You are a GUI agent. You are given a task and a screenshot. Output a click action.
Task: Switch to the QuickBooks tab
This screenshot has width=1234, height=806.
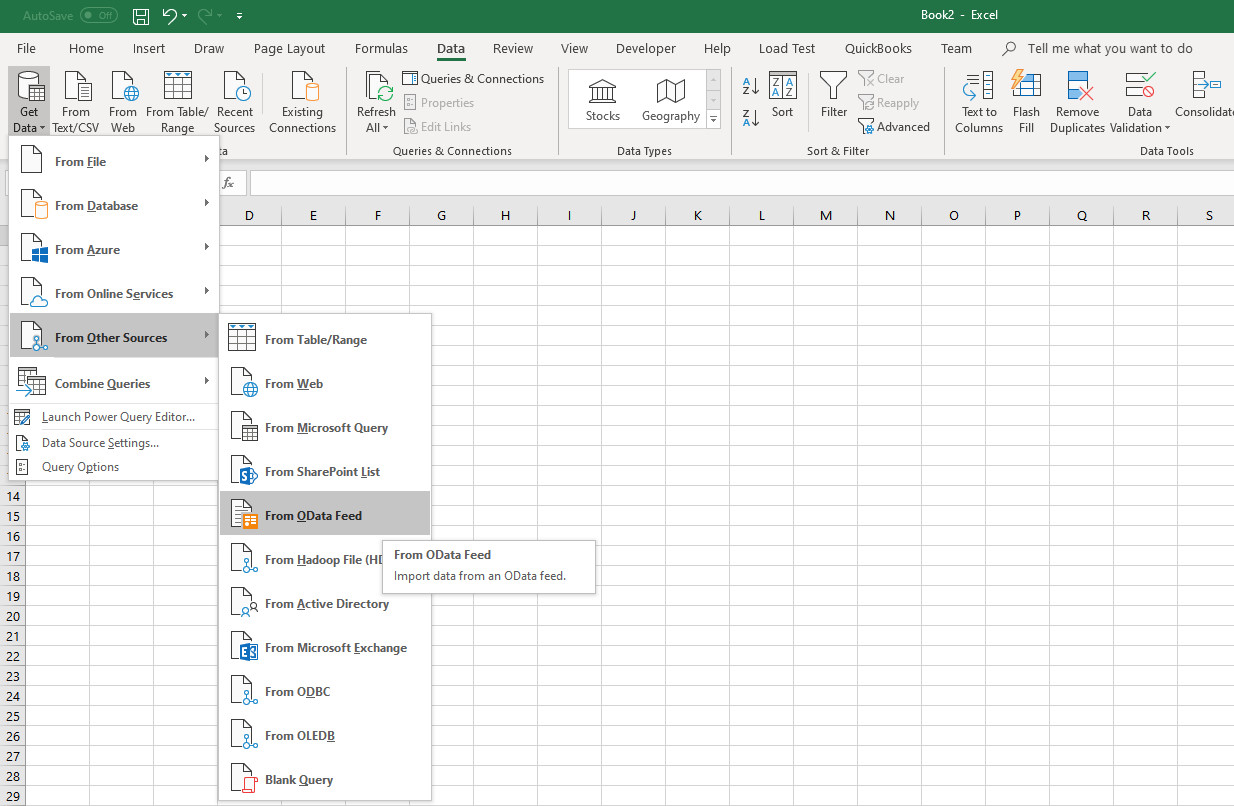[879, 48]
